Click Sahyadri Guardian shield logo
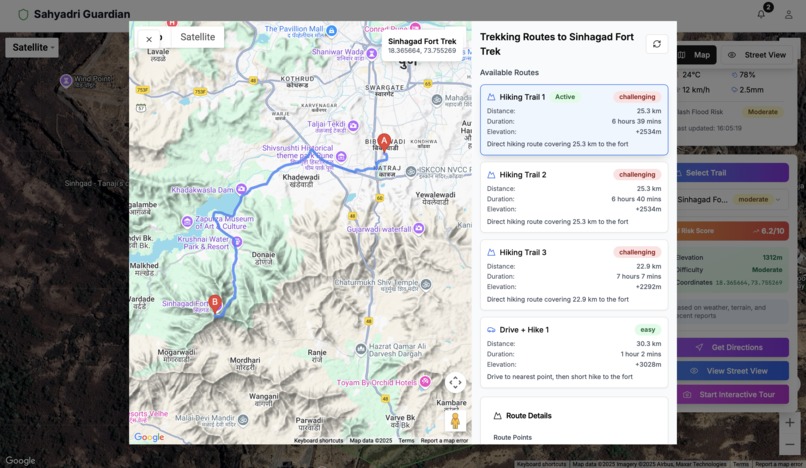This screenshot has height=468, width=806. pos(23,14)
